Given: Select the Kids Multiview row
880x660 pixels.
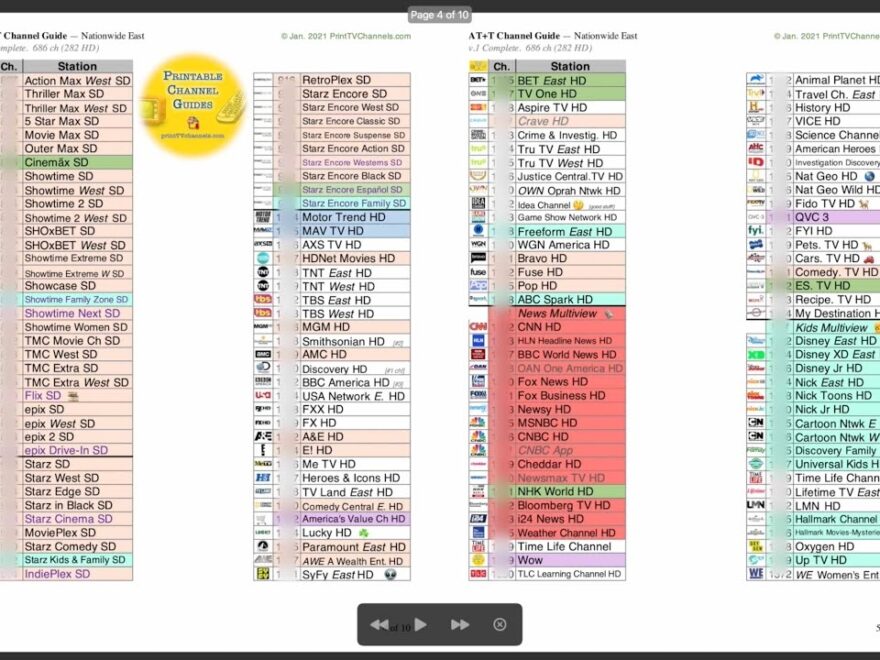Looking at the screenshot, I should (x=813, y=327).
